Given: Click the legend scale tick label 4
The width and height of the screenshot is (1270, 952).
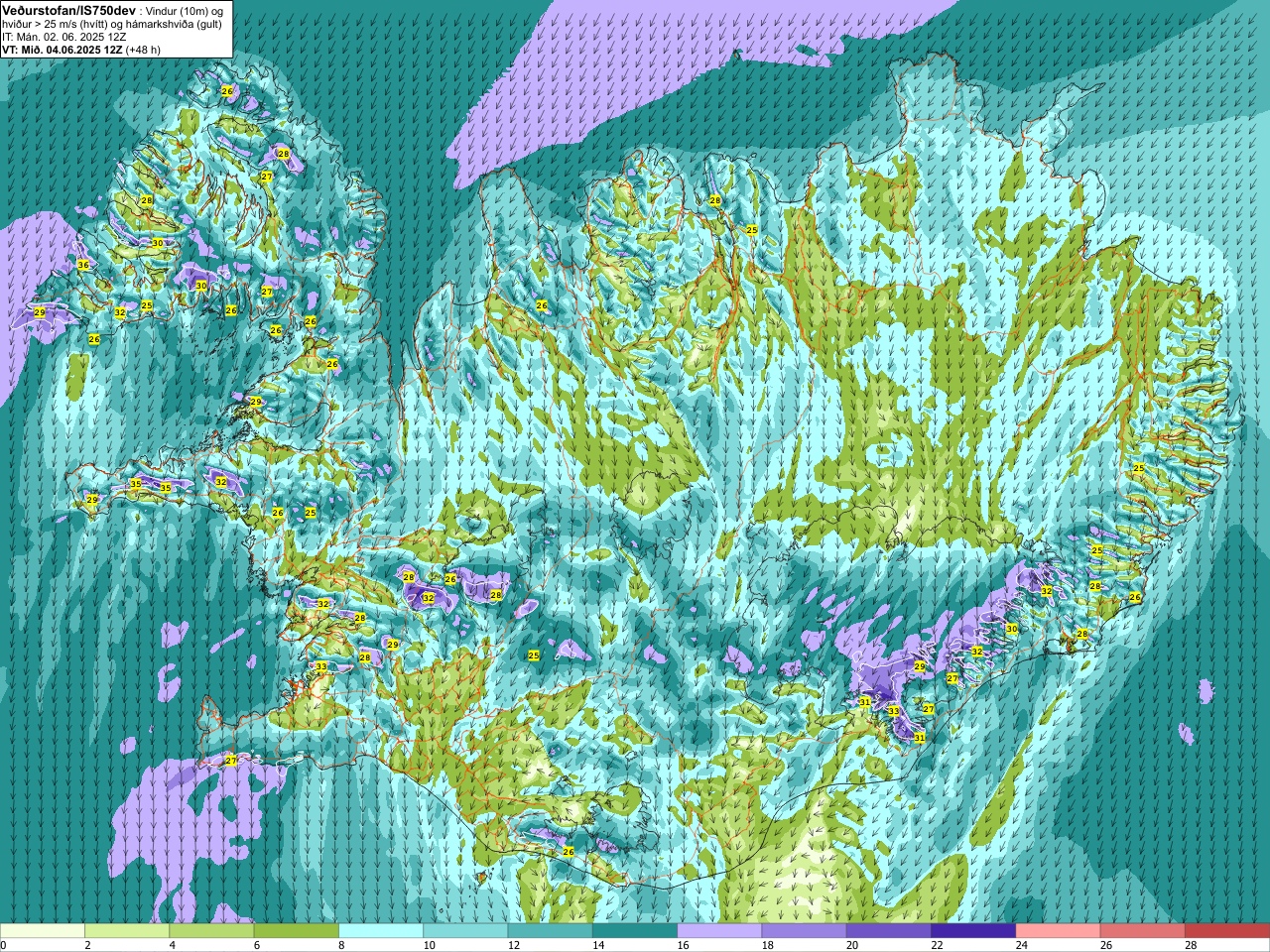Looking at the screenshot, I should [172, 945].
